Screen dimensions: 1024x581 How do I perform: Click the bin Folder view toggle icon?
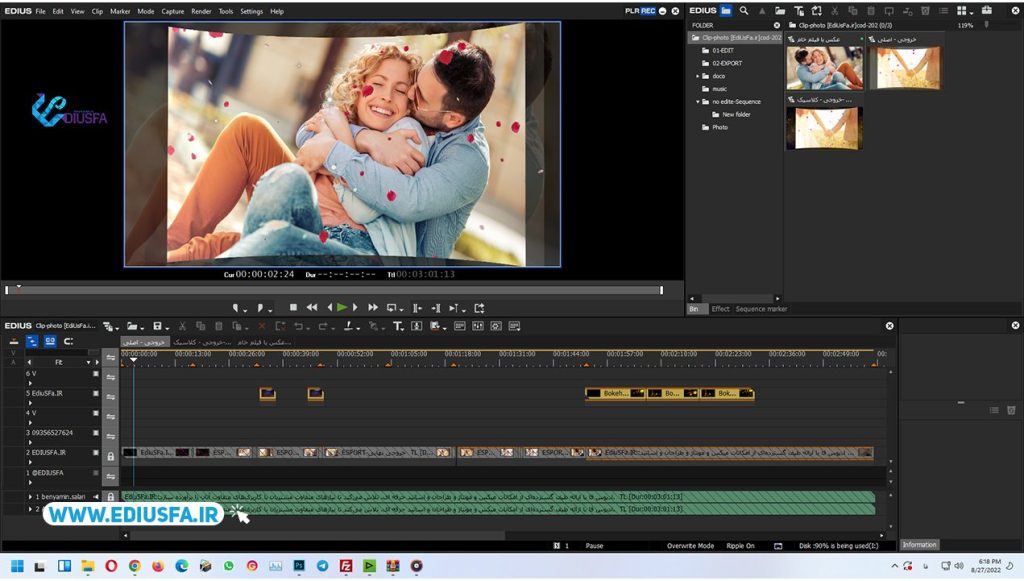point(726,10)
